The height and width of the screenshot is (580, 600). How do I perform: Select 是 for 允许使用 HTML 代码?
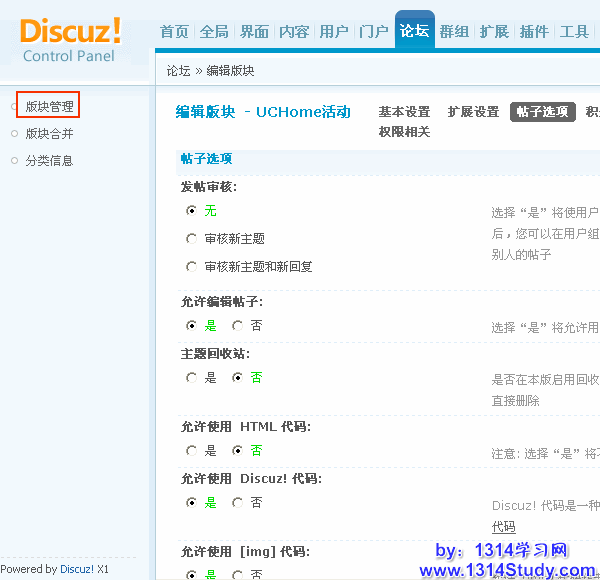point(191,450)
